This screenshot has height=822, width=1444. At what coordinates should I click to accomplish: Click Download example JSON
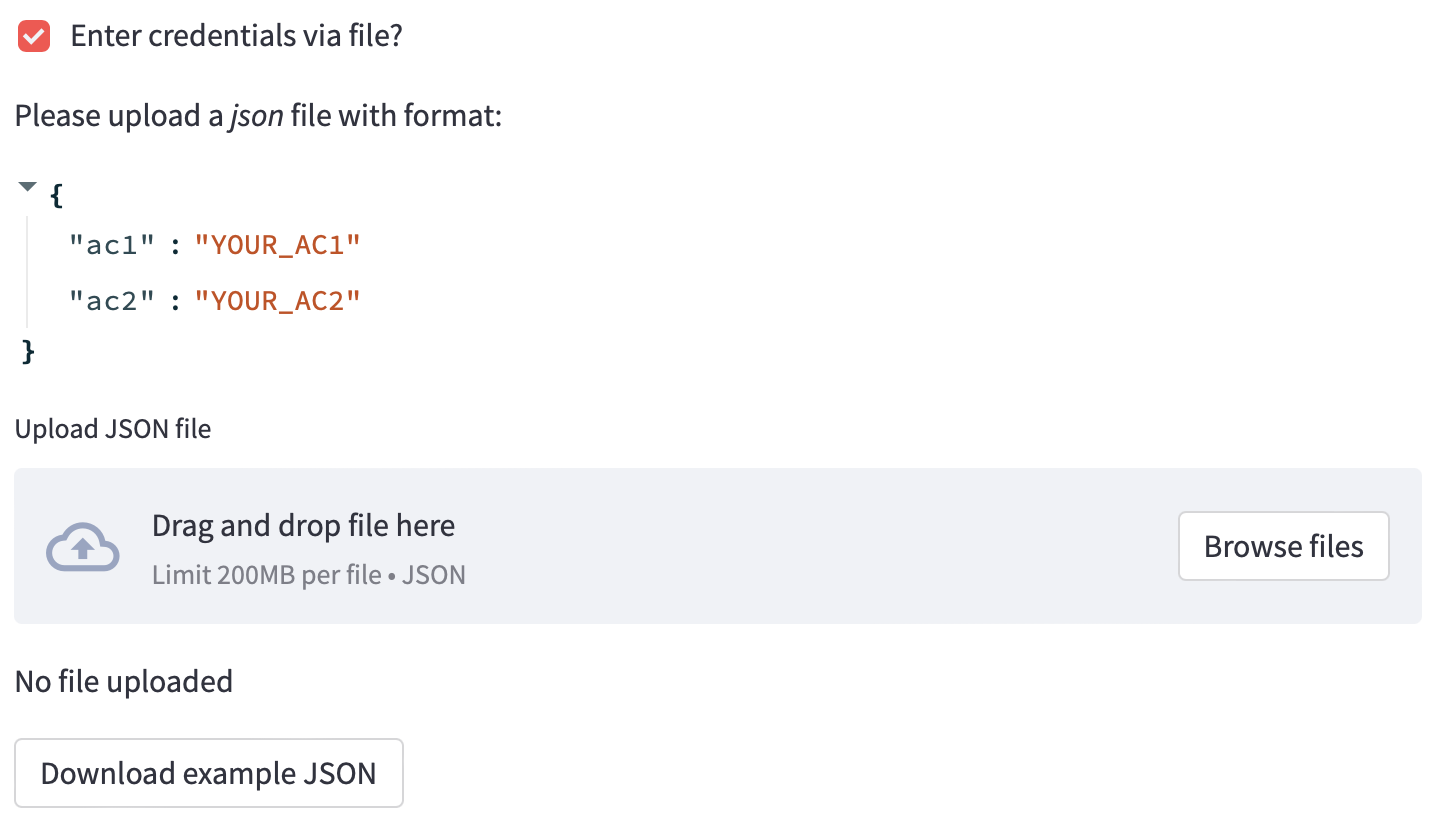[208, 772]
